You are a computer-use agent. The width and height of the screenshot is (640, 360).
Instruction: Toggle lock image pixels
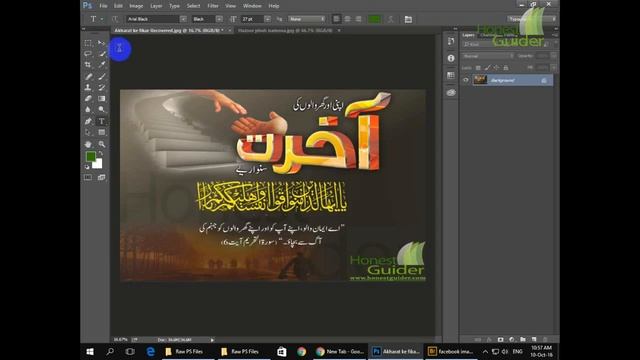point(487,68)
